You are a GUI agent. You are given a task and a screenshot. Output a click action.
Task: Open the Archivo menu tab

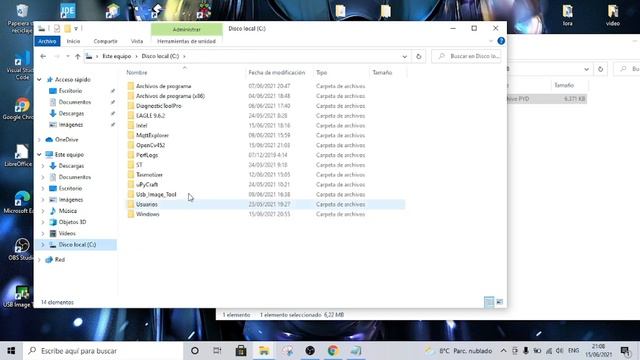click(x=47, y=41)
